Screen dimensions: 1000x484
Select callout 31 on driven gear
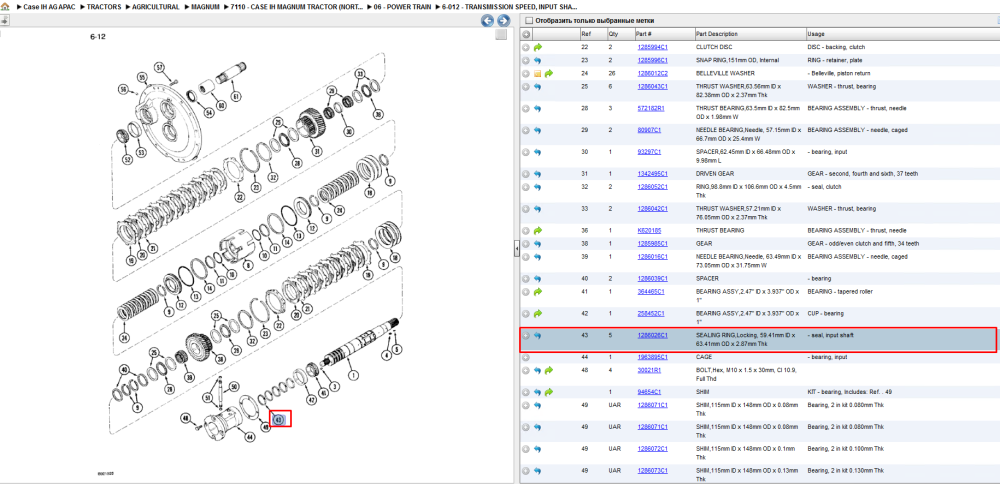click(316, 151)
